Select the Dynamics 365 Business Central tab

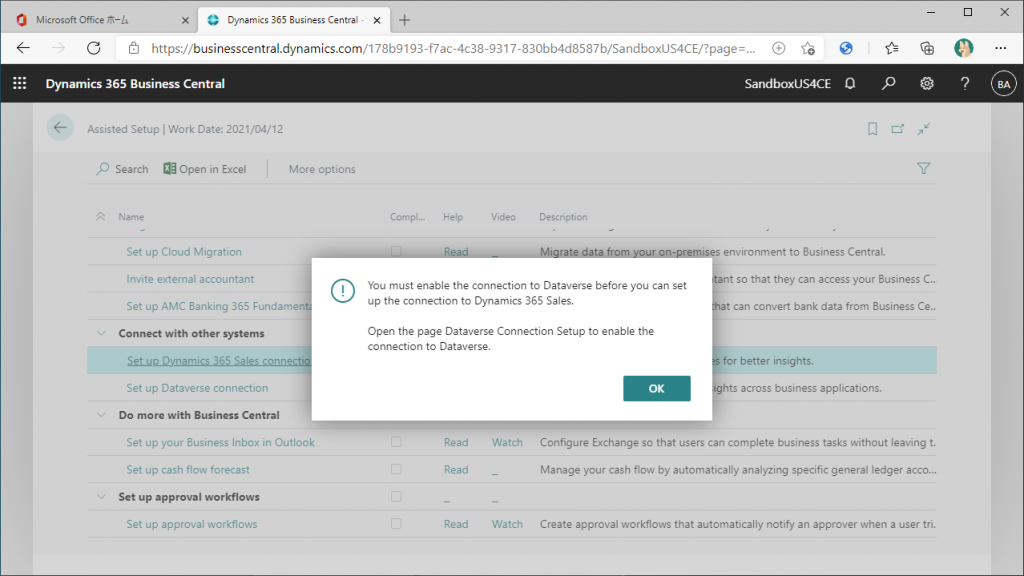294,20
